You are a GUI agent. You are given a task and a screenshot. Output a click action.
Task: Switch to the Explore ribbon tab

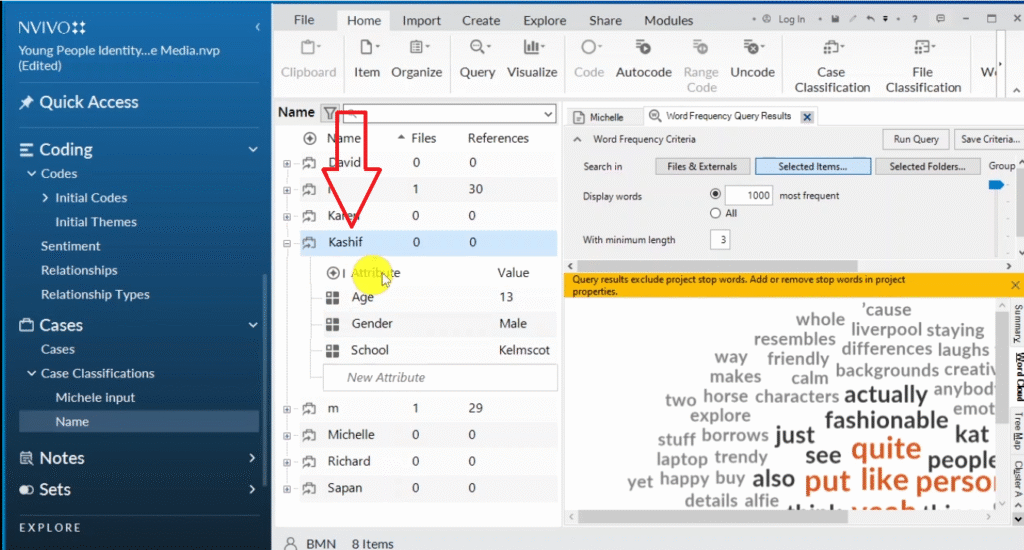544,20
